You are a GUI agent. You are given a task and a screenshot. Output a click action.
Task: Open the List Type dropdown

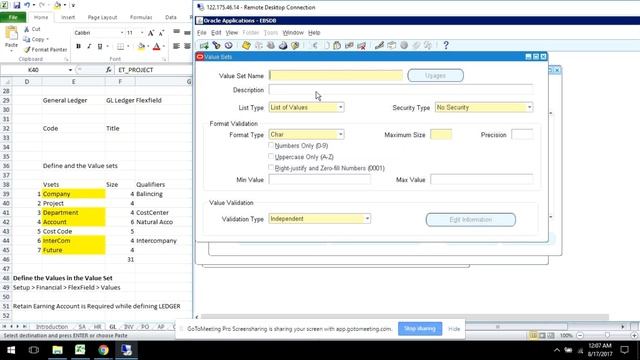340,107
